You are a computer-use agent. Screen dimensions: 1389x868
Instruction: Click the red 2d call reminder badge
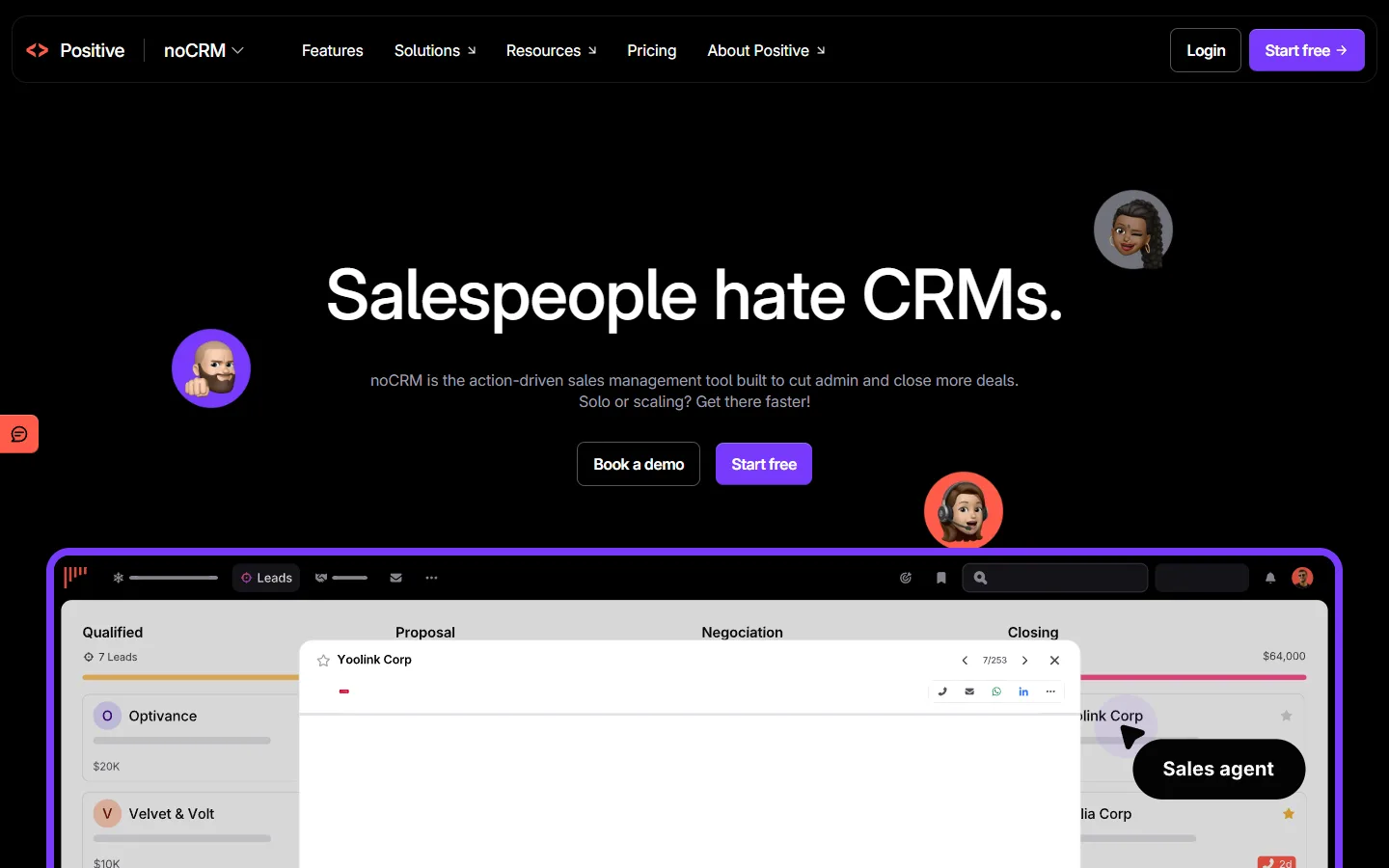(1277, 862)
